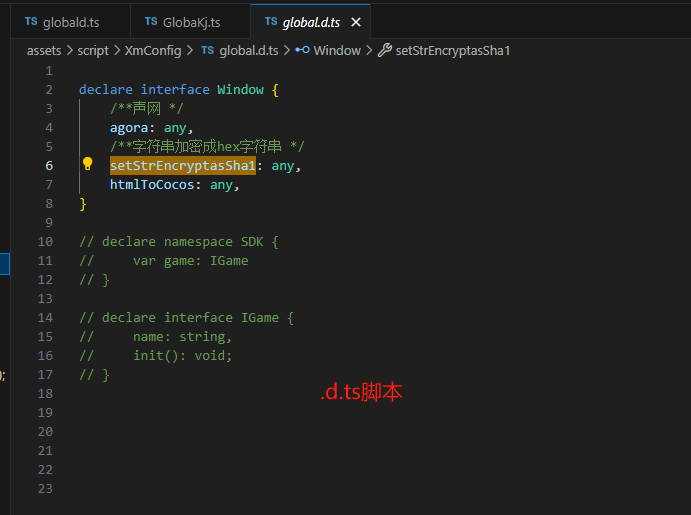Click the 字符串加密成hex字符串 comment

tap(207, 146)
